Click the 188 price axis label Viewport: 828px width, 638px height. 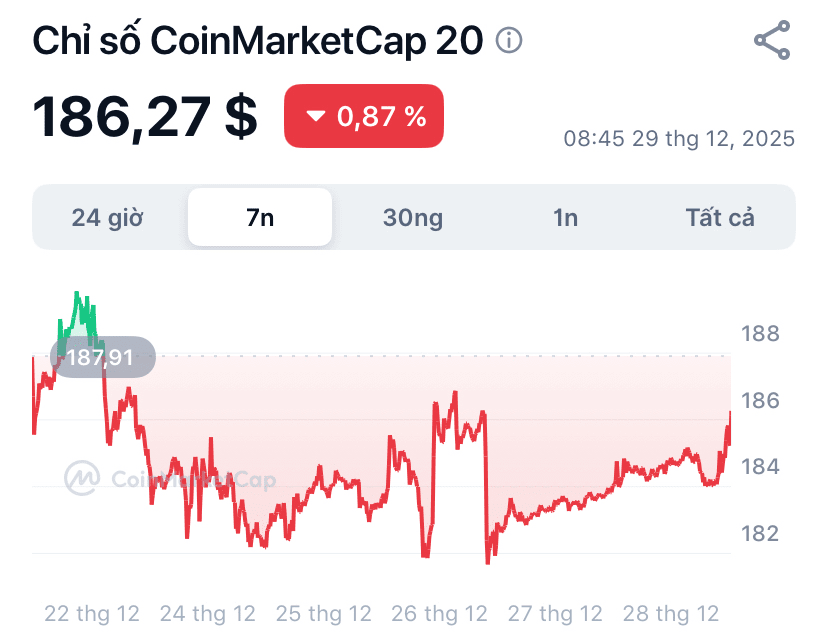[759, 334]
